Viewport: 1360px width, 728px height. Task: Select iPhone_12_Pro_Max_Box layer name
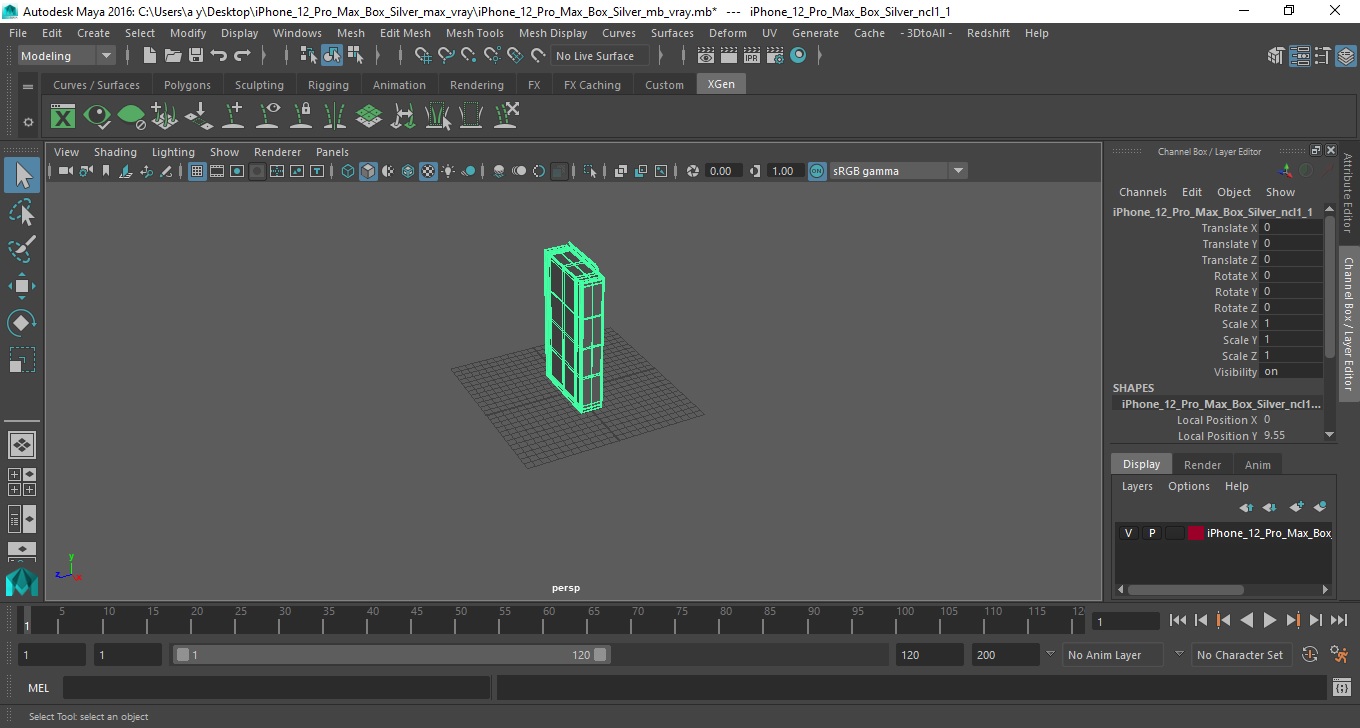pyautogui.click(x=1268, y=533)
